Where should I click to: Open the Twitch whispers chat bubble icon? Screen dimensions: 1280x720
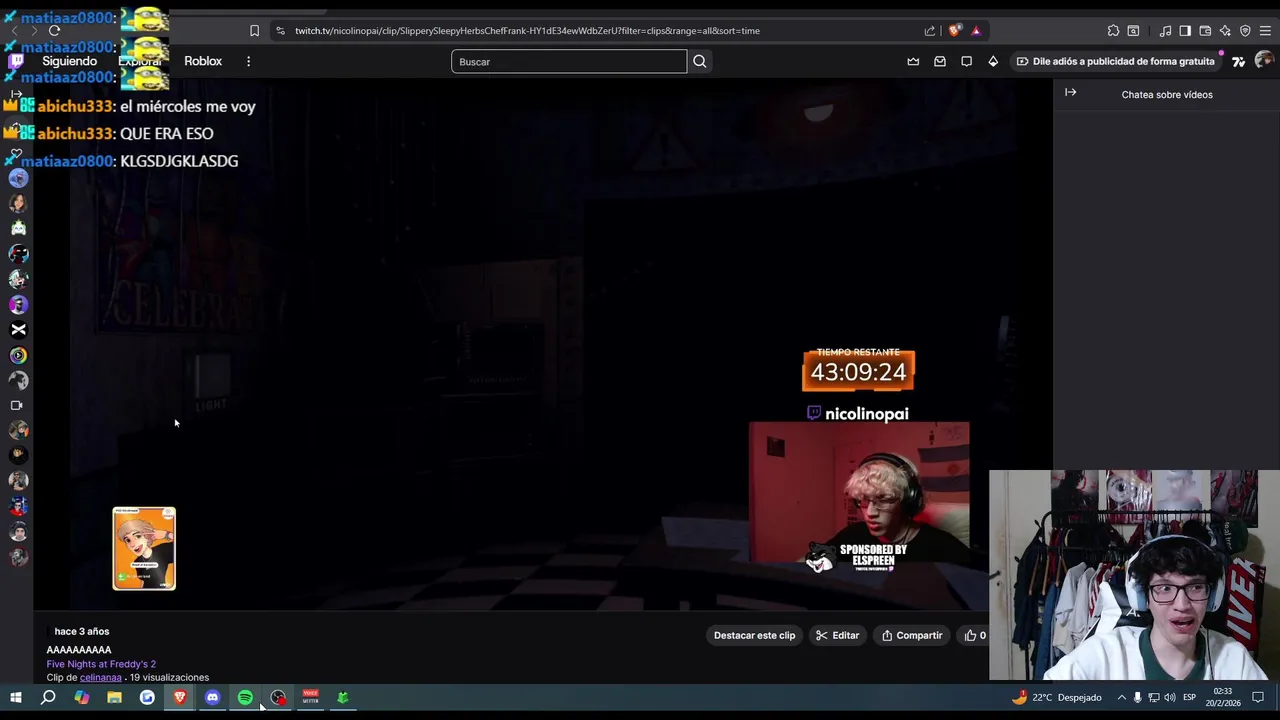[966, 61]
